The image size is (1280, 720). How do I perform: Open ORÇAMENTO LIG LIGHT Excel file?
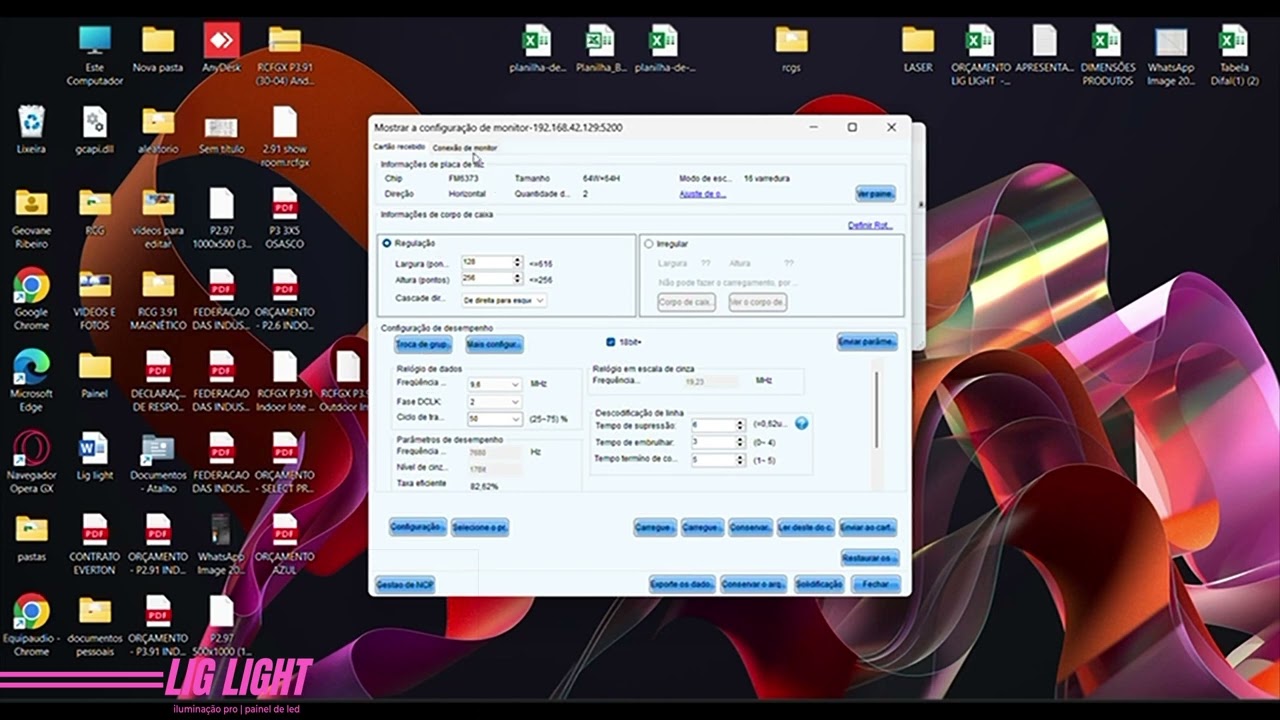pyautogui.click(x=981, y=55)
